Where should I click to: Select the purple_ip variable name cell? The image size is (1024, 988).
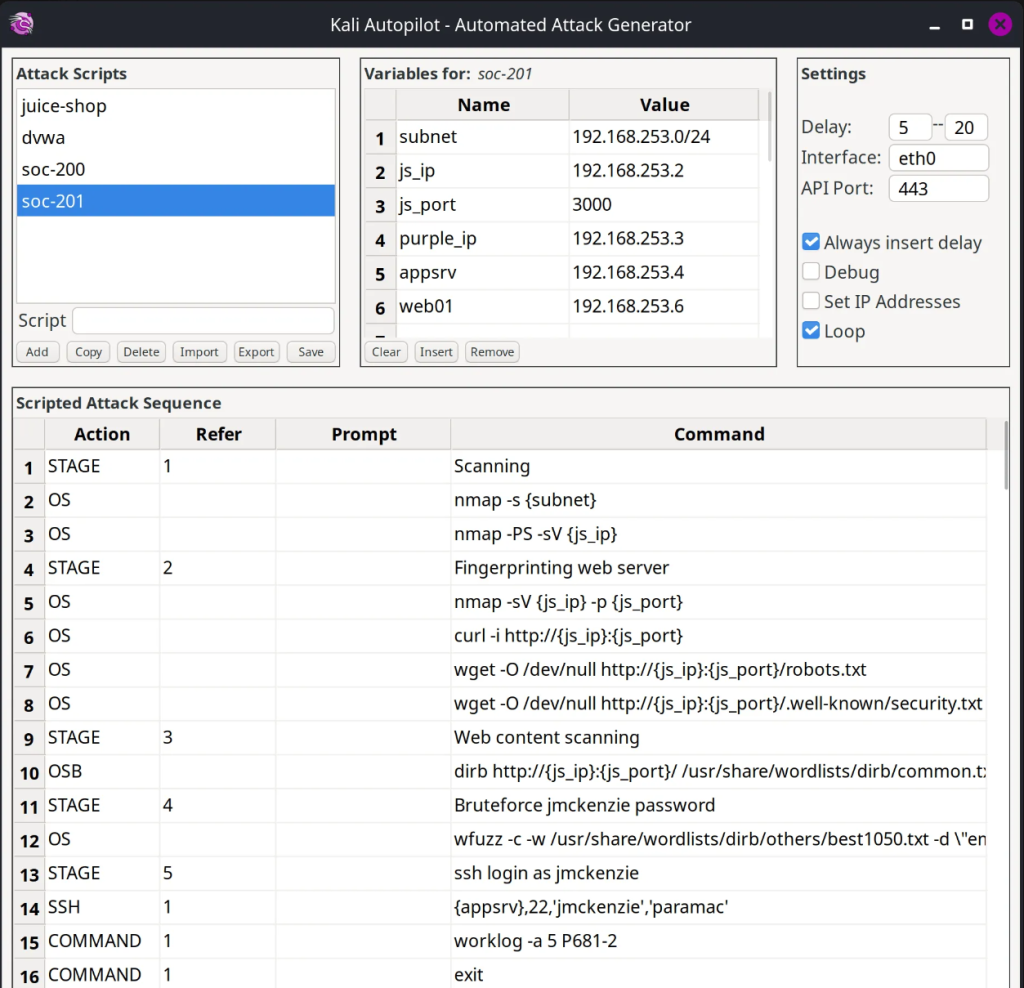[x=483, y=239]
